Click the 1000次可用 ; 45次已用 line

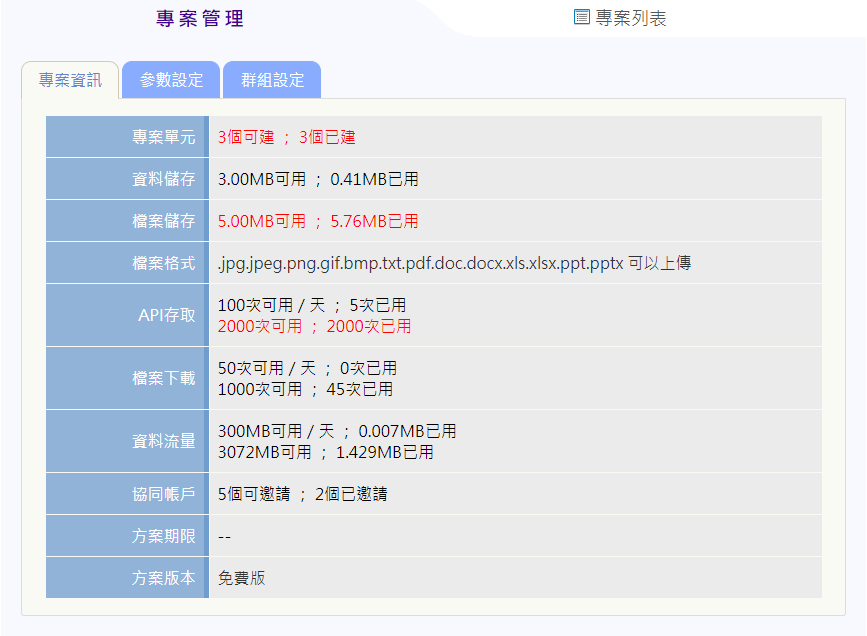point(305,389)
